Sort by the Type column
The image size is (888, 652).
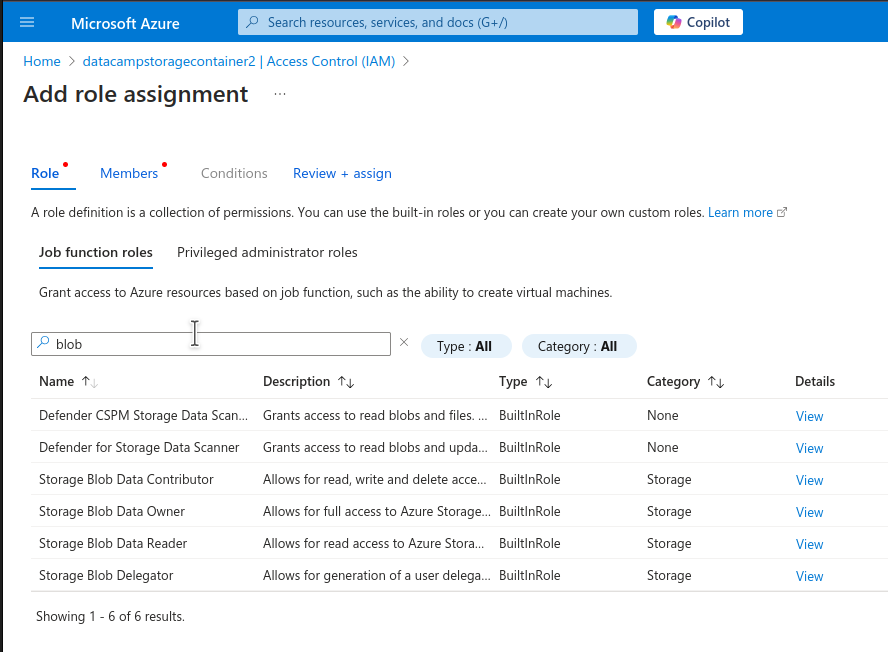click(525, 382)
